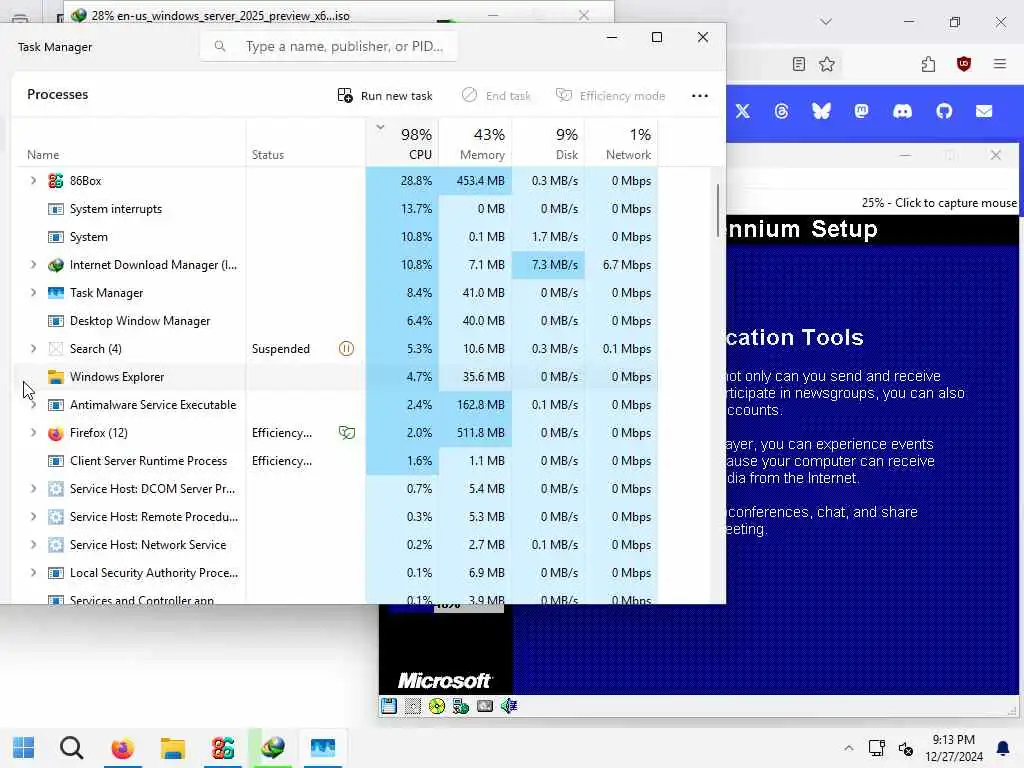Sort processes by the CPU column
1024x768 pixels.
tap(420, 155)
